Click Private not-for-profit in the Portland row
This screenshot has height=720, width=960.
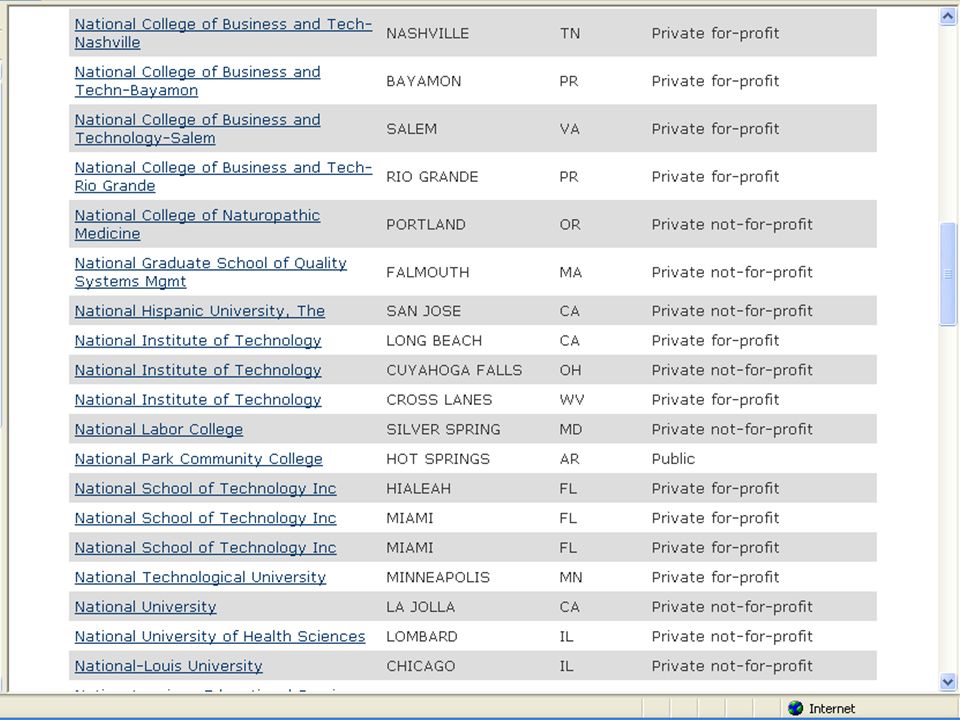[732, 224]
